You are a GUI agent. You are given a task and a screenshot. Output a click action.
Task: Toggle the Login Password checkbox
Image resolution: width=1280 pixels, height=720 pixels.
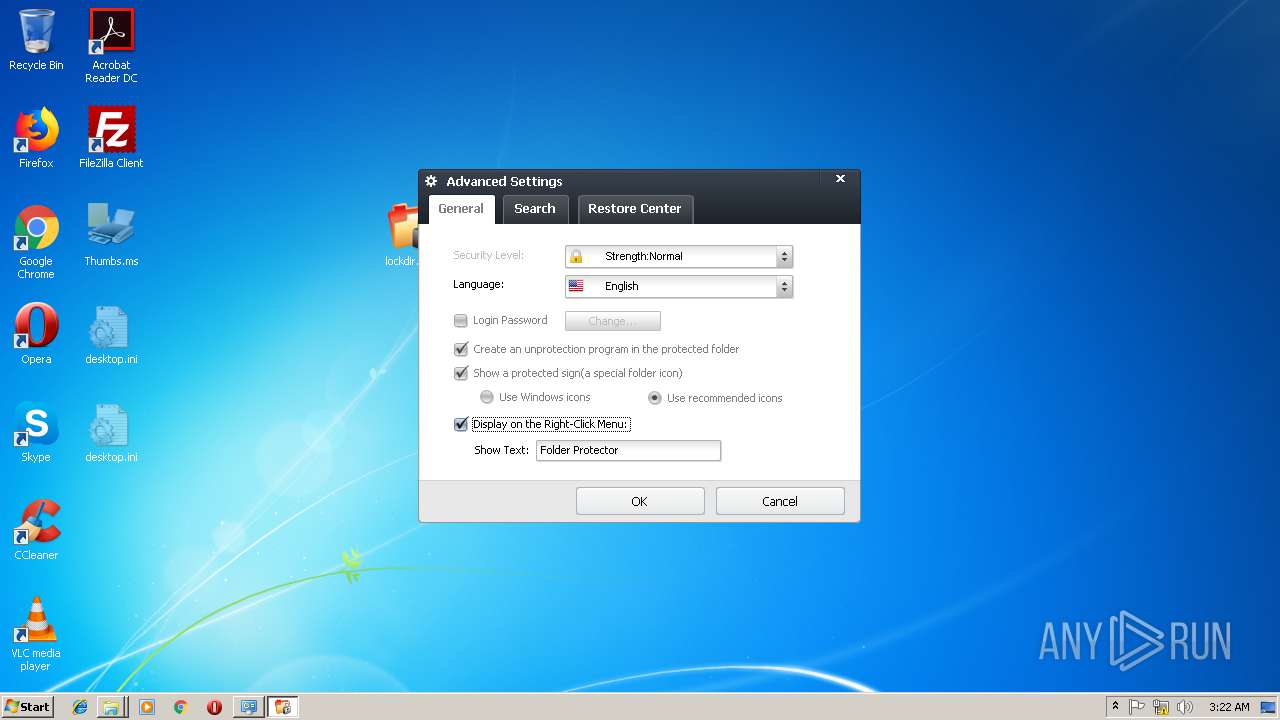[461, 320]
